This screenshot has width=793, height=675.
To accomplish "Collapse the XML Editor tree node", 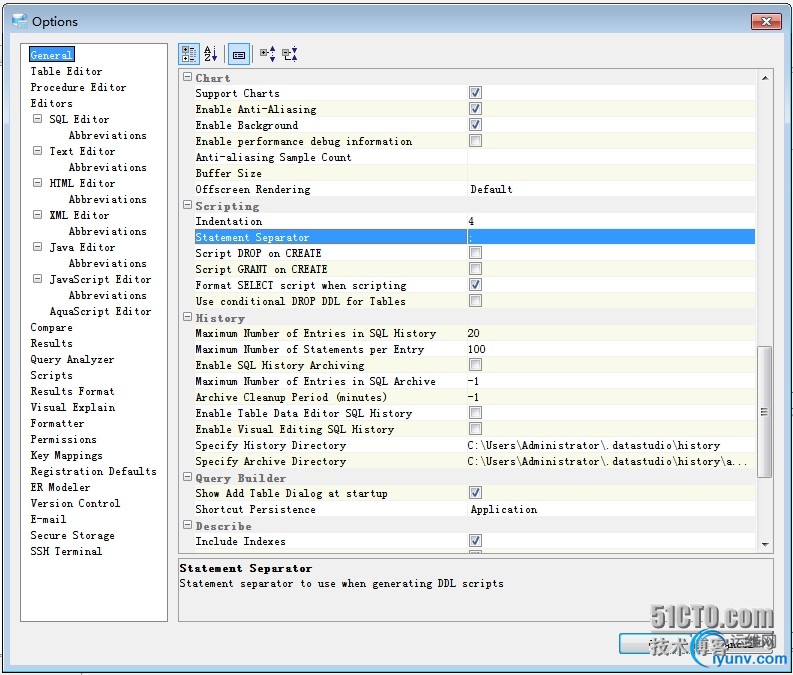I will coord(37,215).
